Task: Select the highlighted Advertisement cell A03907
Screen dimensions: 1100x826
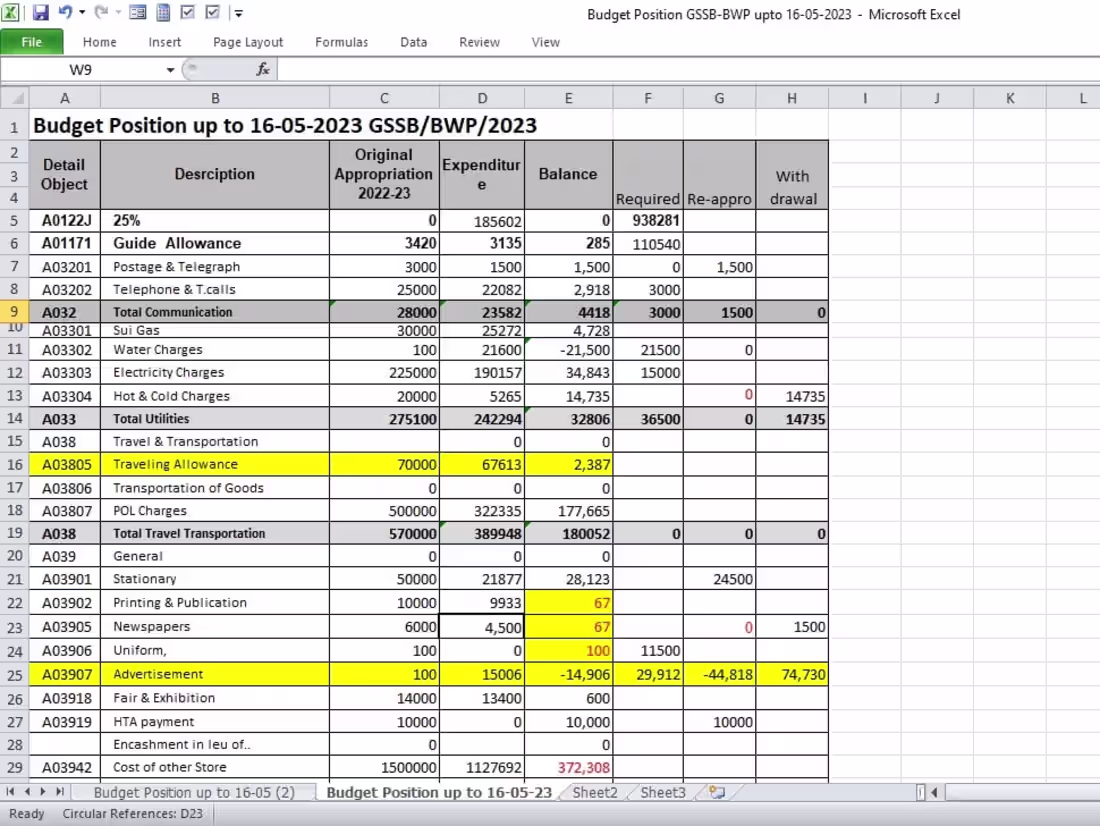Action: [x=64, y=674]
